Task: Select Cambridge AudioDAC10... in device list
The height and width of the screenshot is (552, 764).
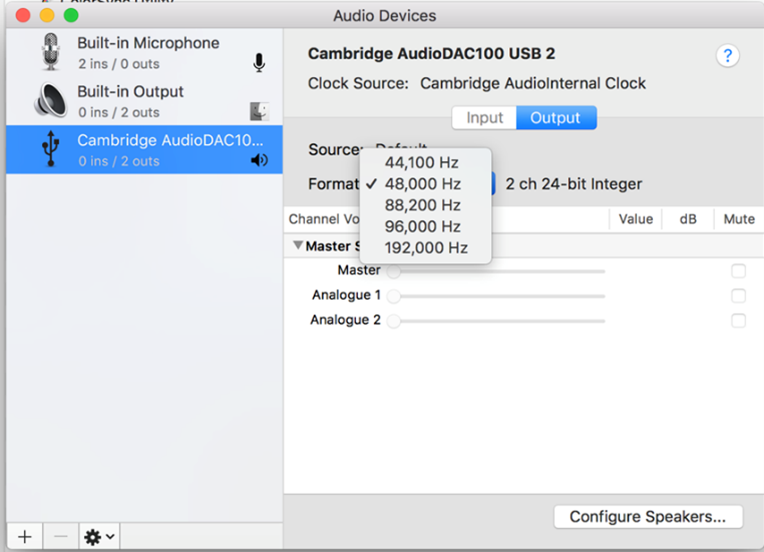Action: coord(144,150)
